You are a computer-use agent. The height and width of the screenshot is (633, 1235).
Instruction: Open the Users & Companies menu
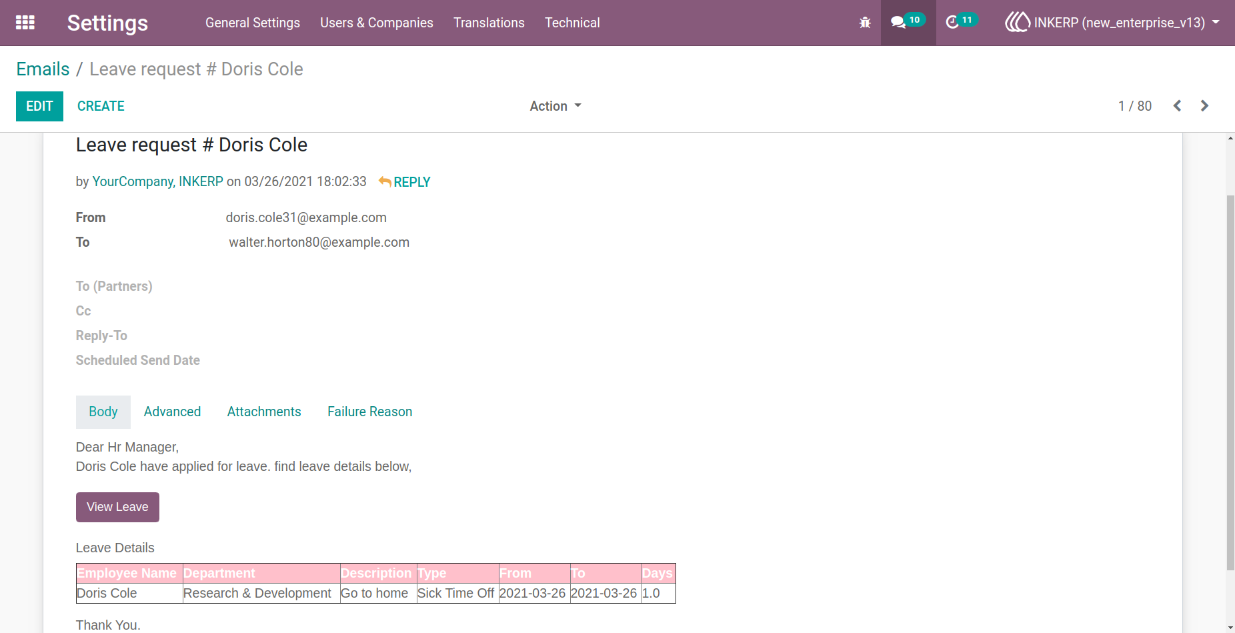(x=377, y=22)
